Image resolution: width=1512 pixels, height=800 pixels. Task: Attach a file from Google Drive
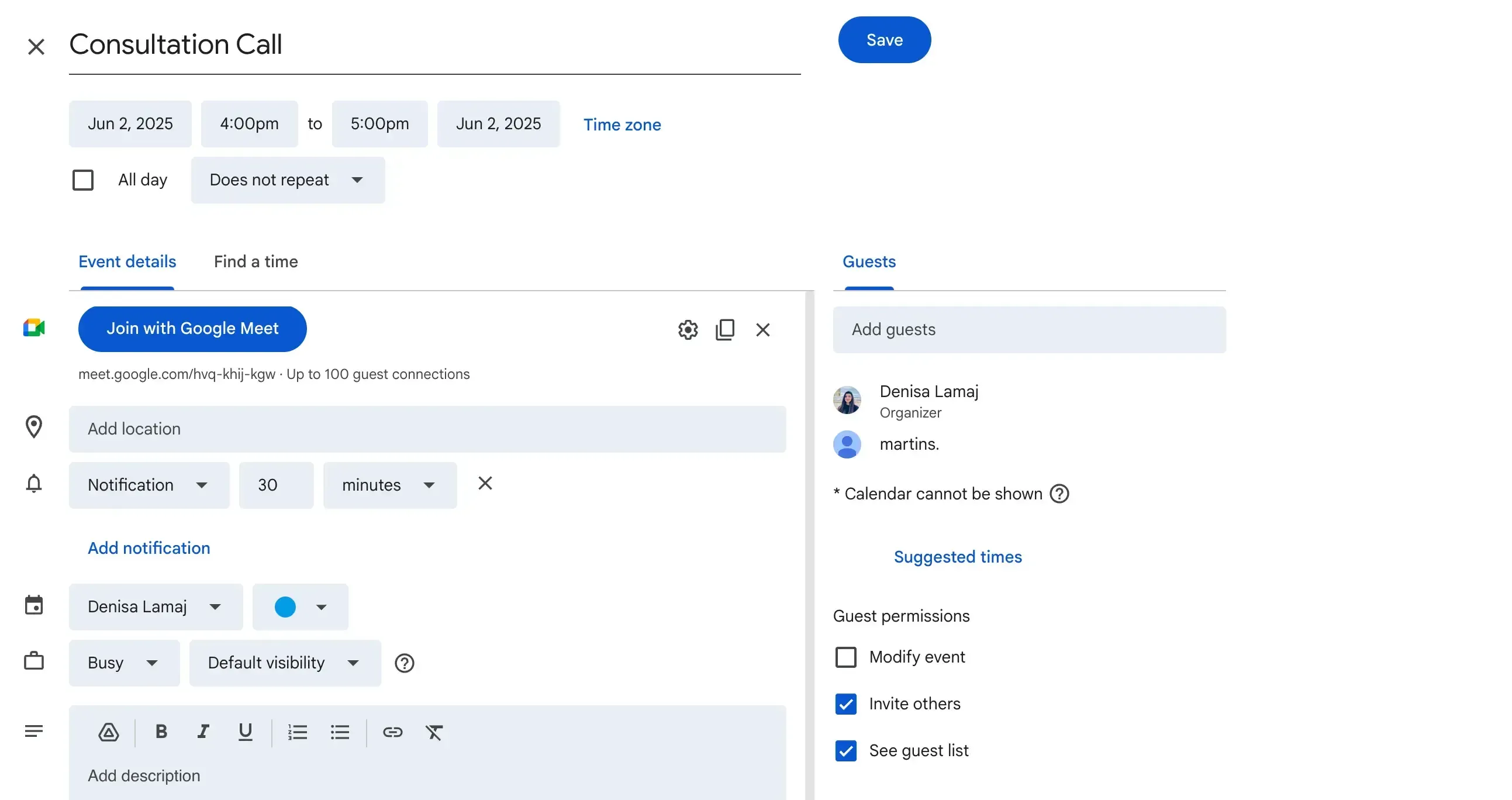point(109,732)
